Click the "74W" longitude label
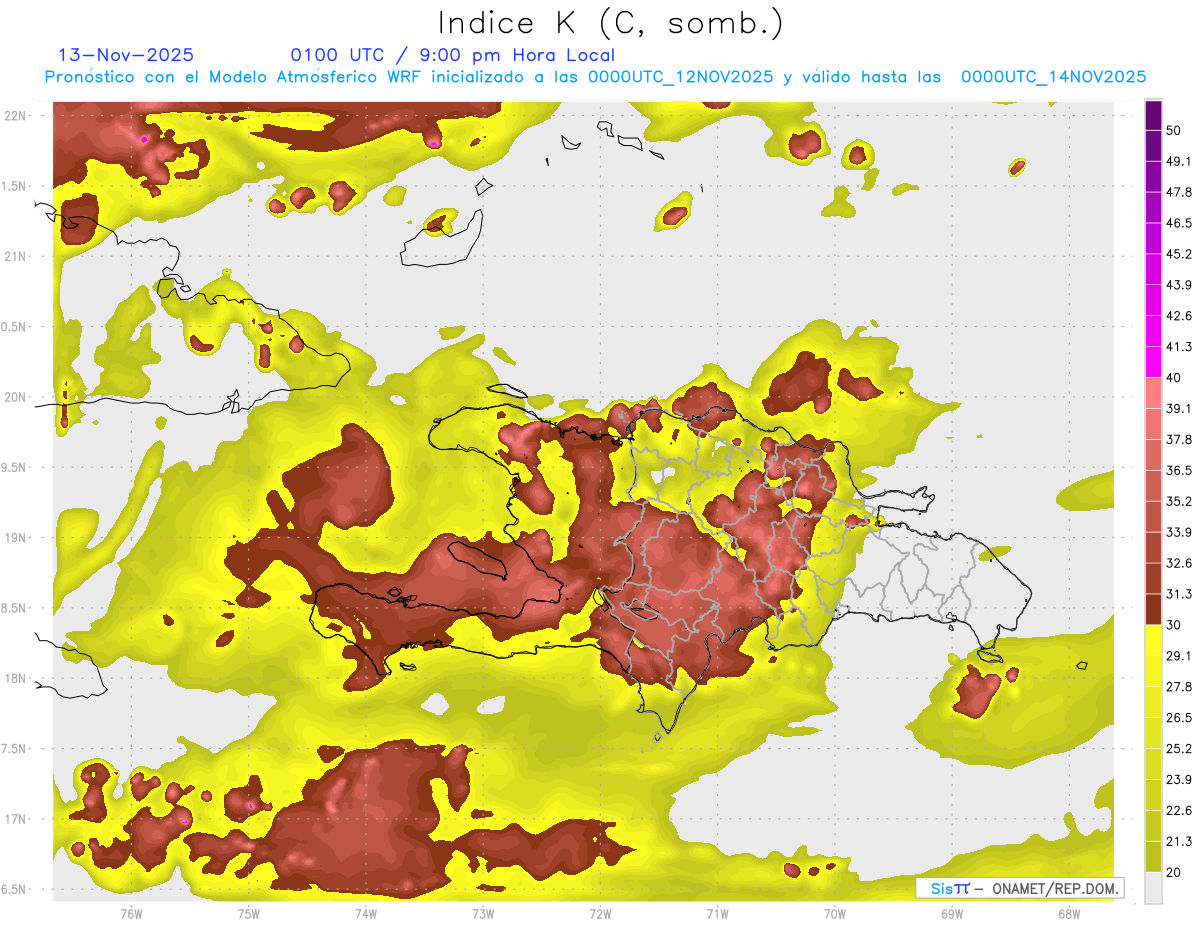Screen dimensions: 1200x927 click(366, 914)
